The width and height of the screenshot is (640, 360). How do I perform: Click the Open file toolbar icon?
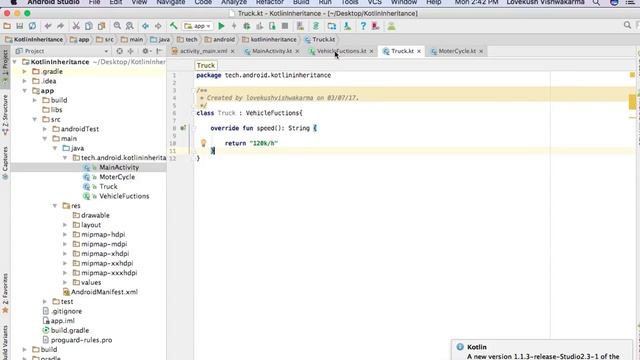click(x=7, y=26)
